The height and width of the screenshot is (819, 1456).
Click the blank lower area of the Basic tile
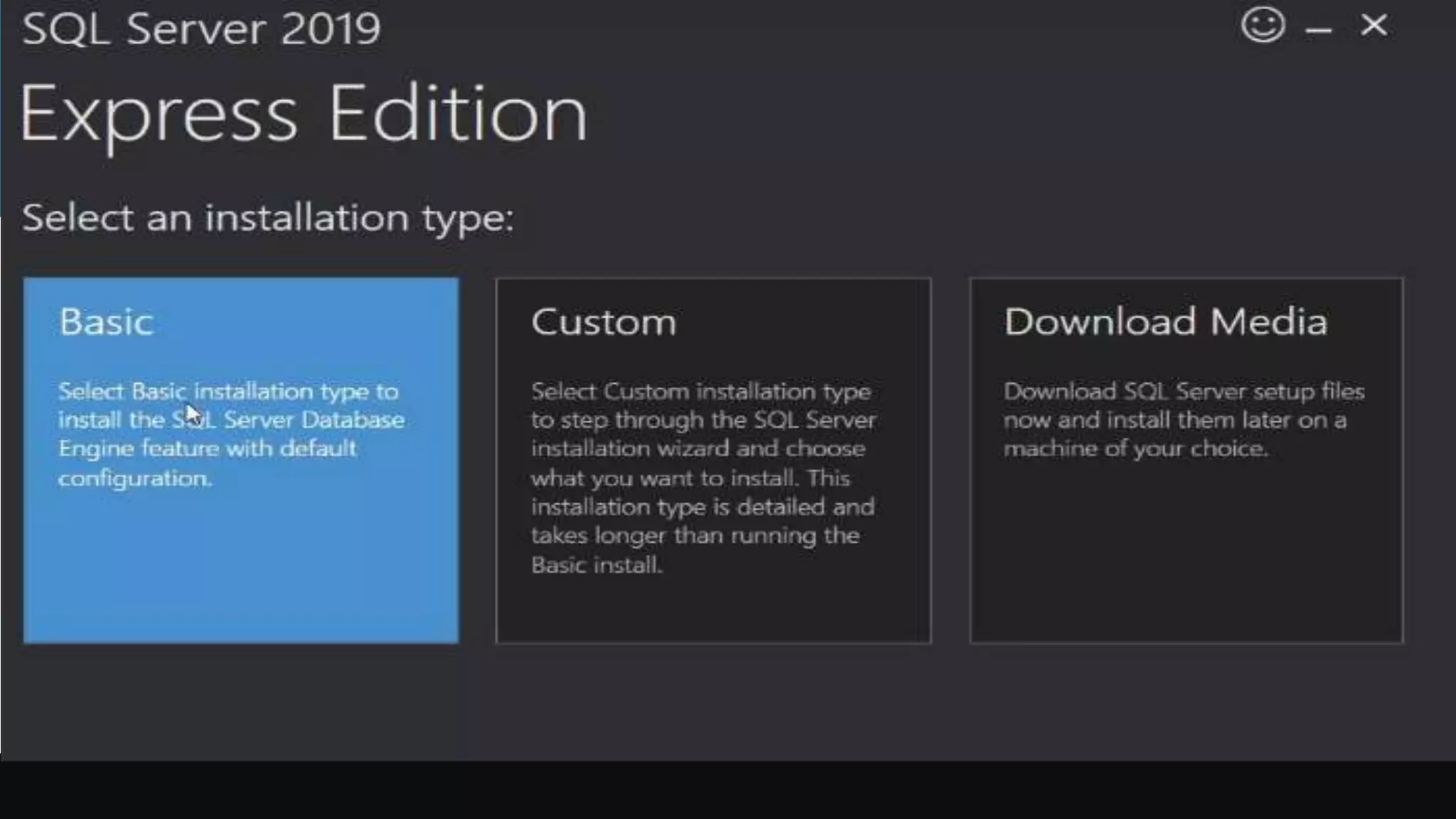(241, 569)
